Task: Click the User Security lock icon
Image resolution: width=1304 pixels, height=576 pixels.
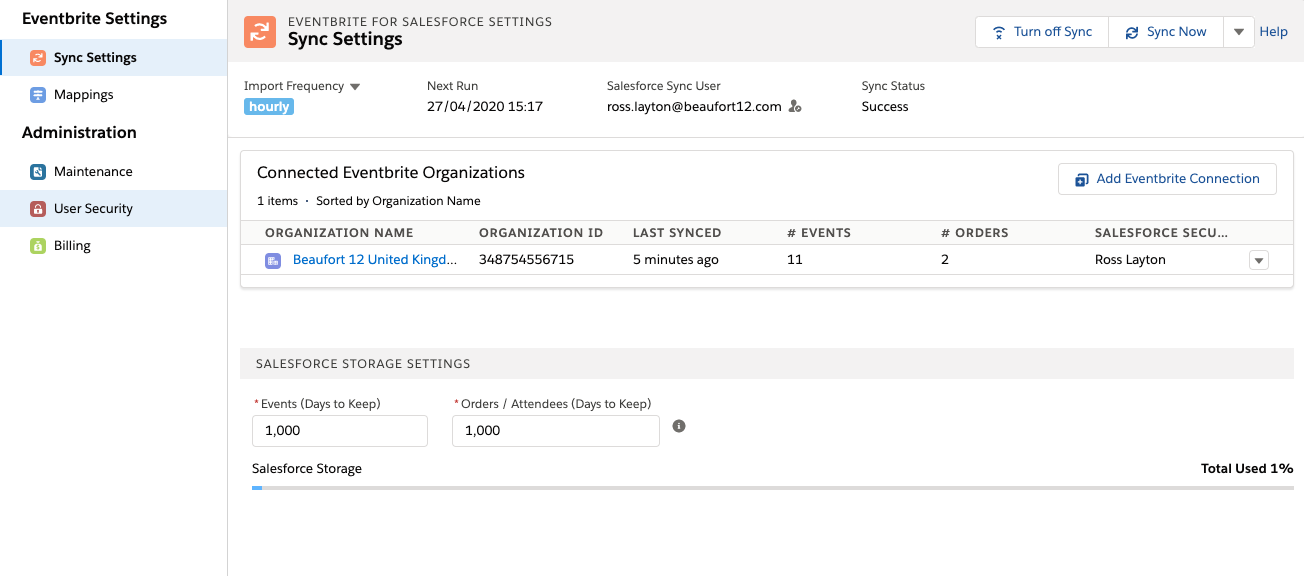Action: tap(38, 209)
